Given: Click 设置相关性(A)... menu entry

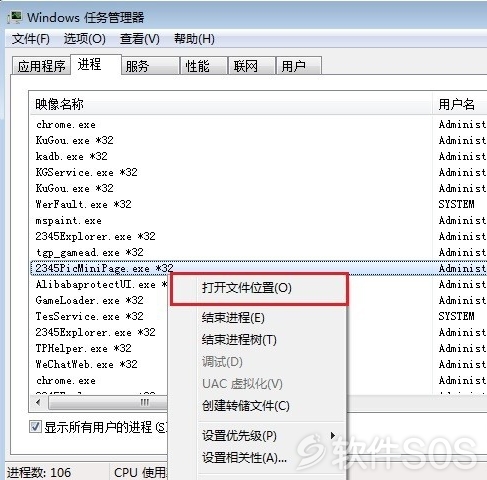Looking at the screenshot, I should tap(244, 458).
